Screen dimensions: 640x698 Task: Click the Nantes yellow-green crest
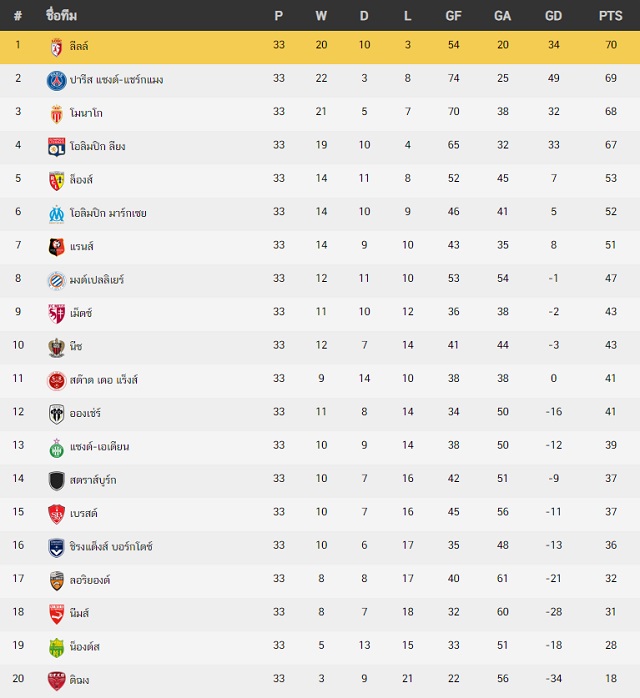click(57, 648)
